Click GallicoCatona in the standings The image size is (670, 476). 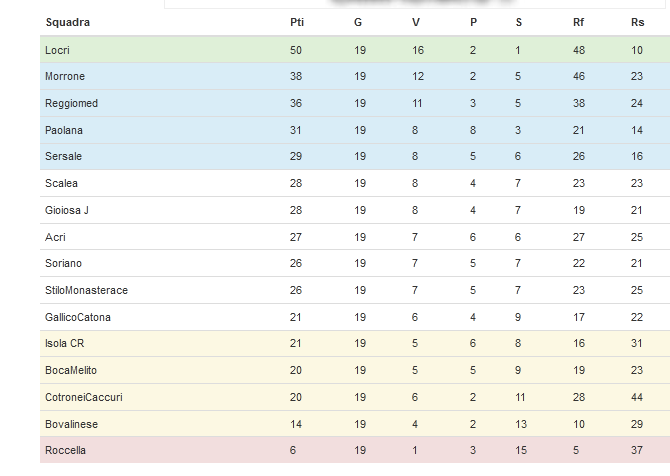click(x=78, y=317)
